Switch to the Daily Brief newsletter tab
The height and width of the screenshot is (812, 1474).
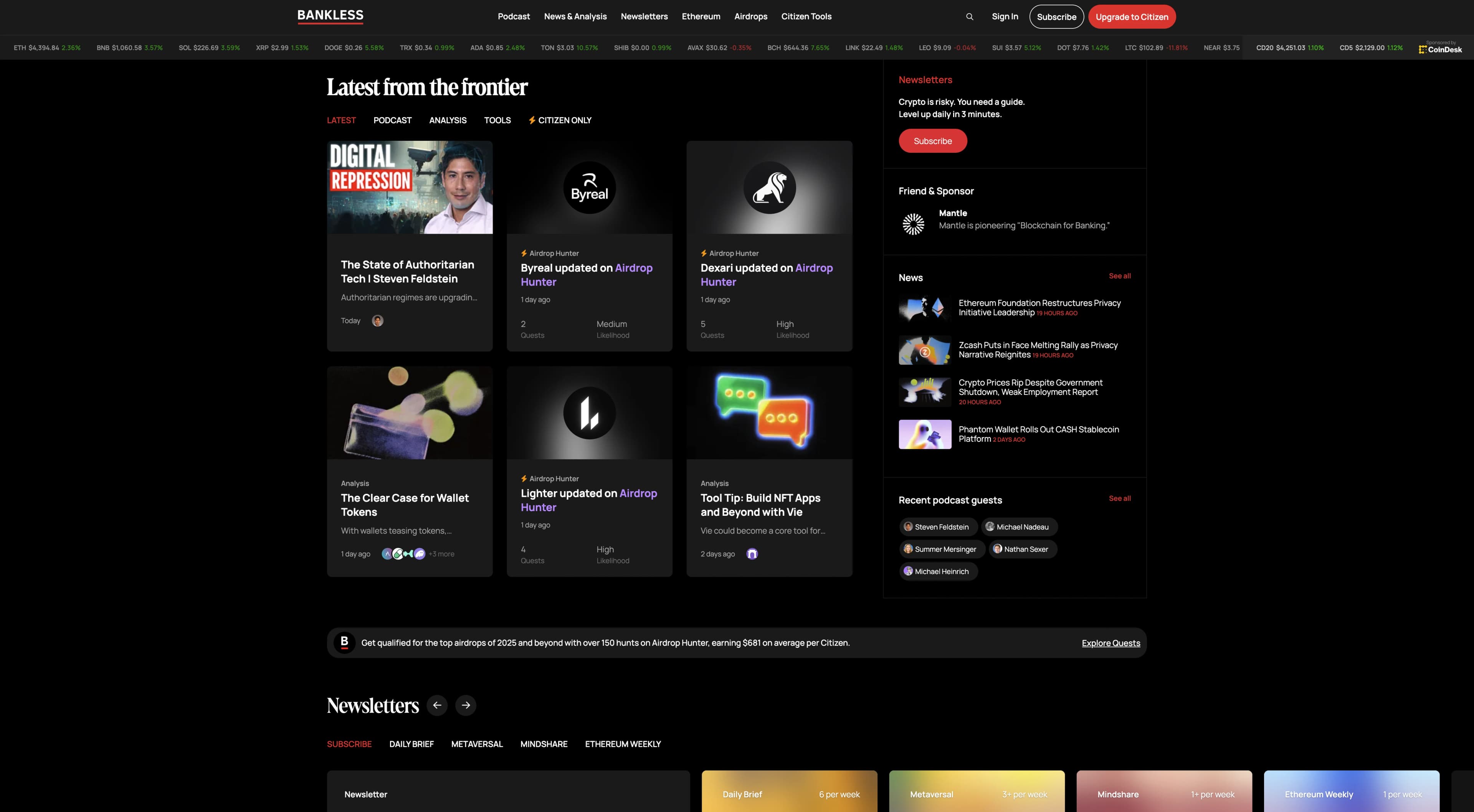tap(411, 744)
